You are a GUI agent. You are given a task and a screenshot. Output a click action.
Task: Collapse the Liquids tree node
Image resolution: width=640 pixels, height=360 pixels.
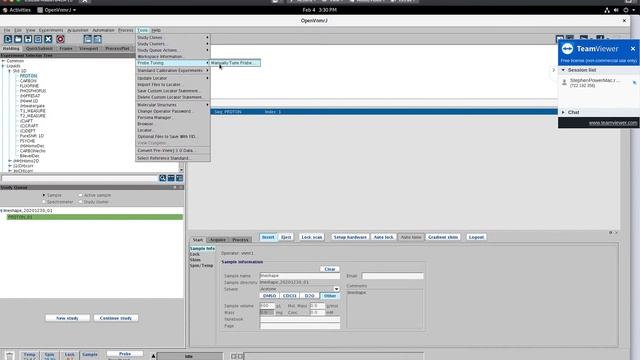point(3,66)
